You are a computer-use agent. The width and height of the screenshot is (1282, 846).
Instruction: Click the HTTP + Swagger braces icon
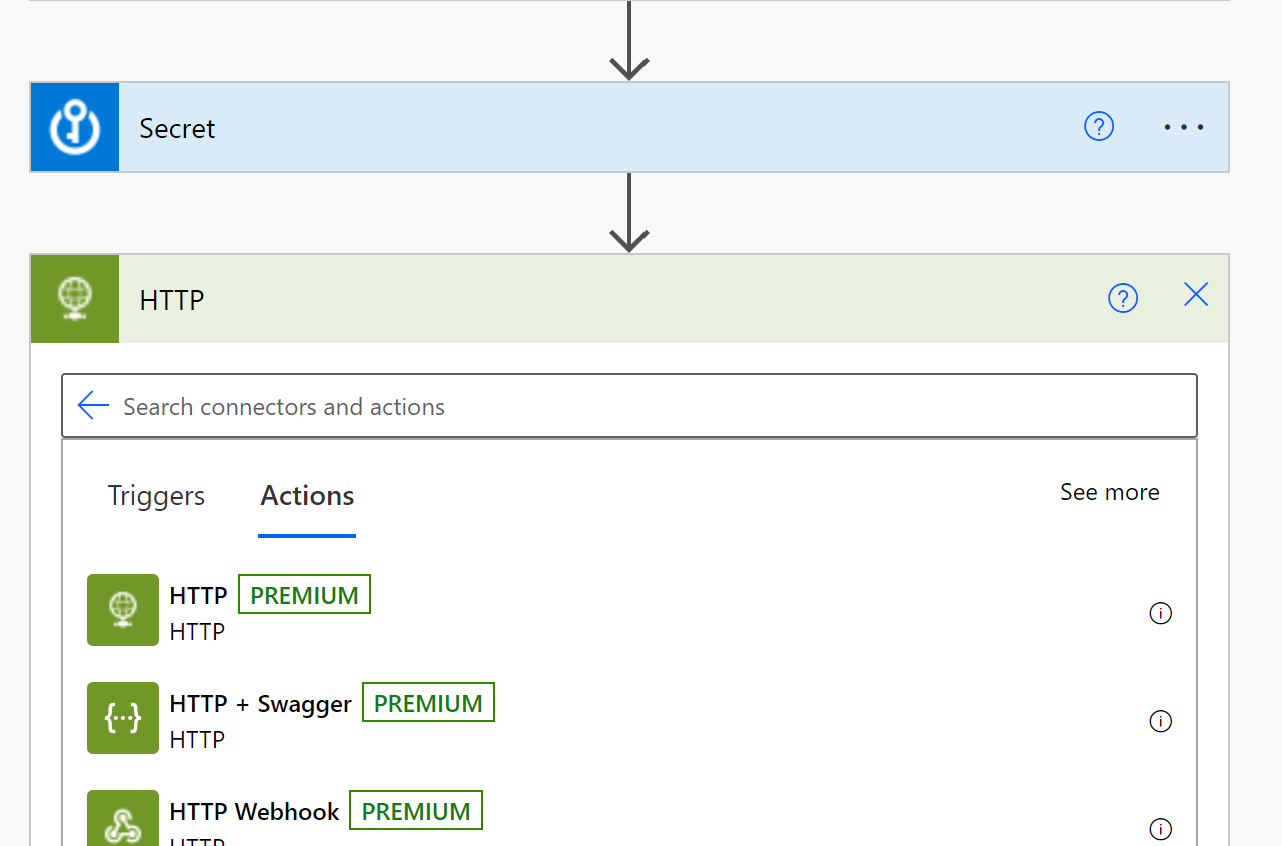123,718
